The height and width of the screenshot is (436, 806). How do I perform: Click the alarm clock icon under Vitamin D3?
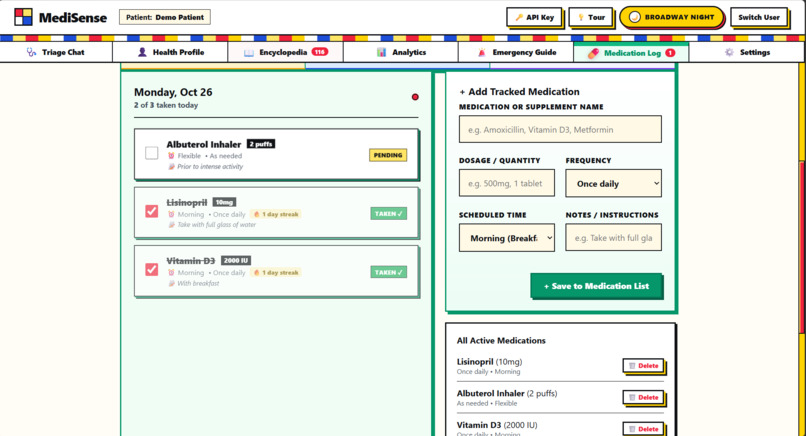(171, 272)
